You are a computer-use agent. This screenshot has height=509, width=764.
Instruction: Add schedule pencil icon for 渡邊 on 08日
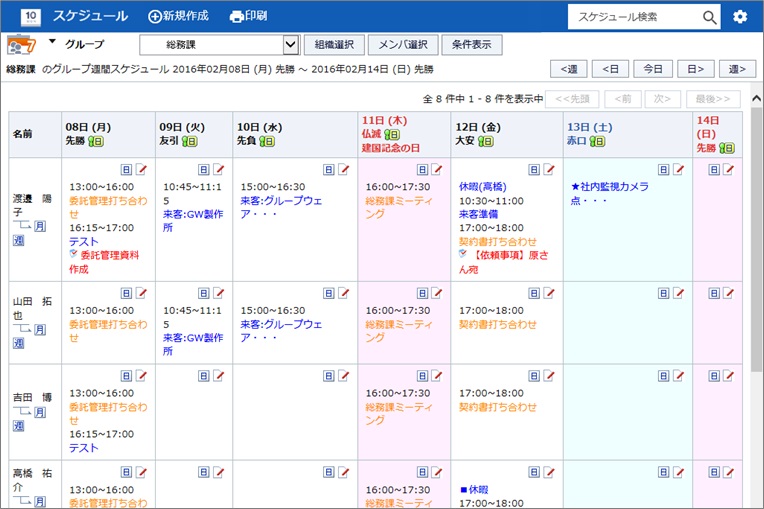[141, 170]
